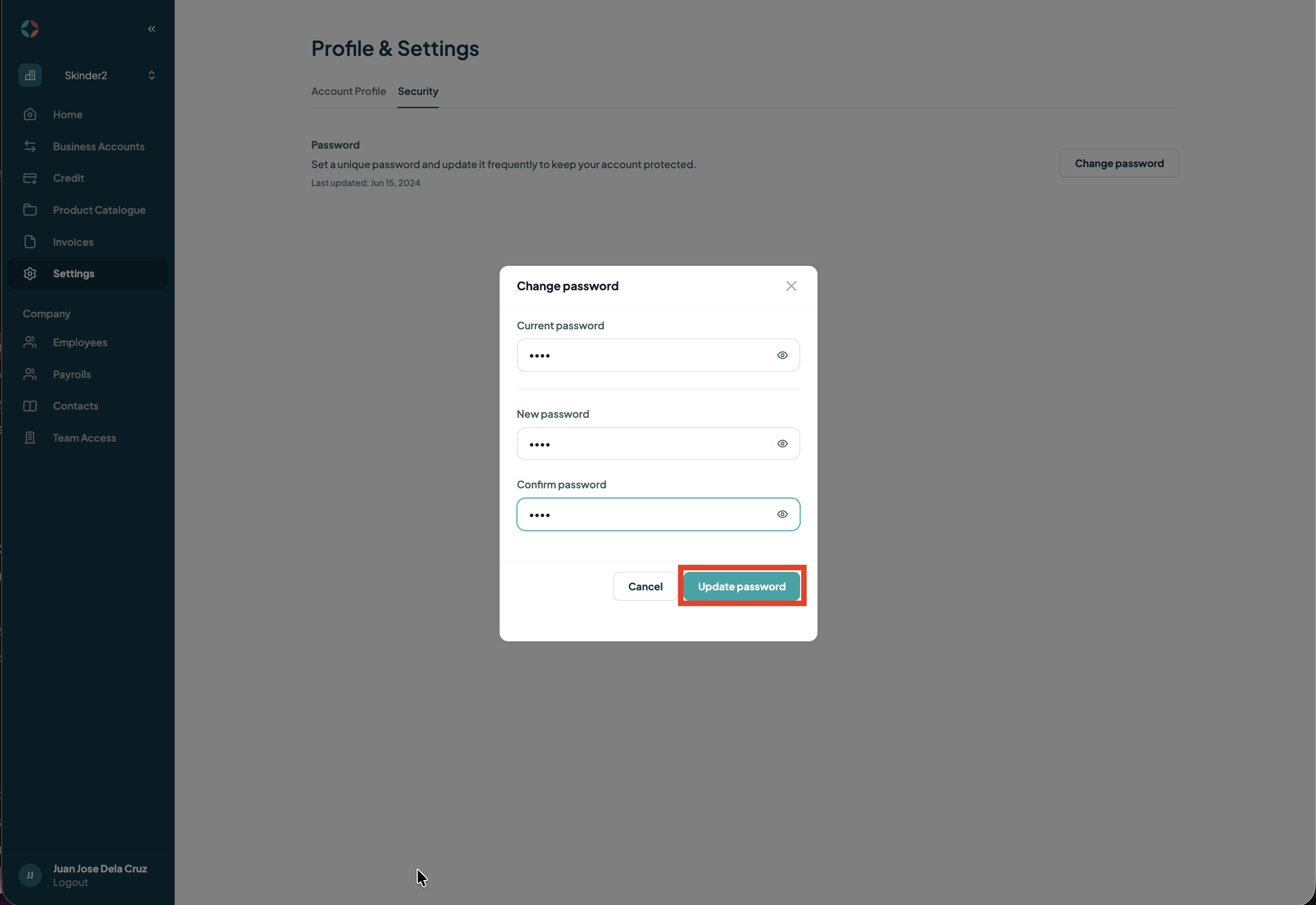Select the Product Catalogue folder icon
1316x905 pixels.
[x=30, y=210]
